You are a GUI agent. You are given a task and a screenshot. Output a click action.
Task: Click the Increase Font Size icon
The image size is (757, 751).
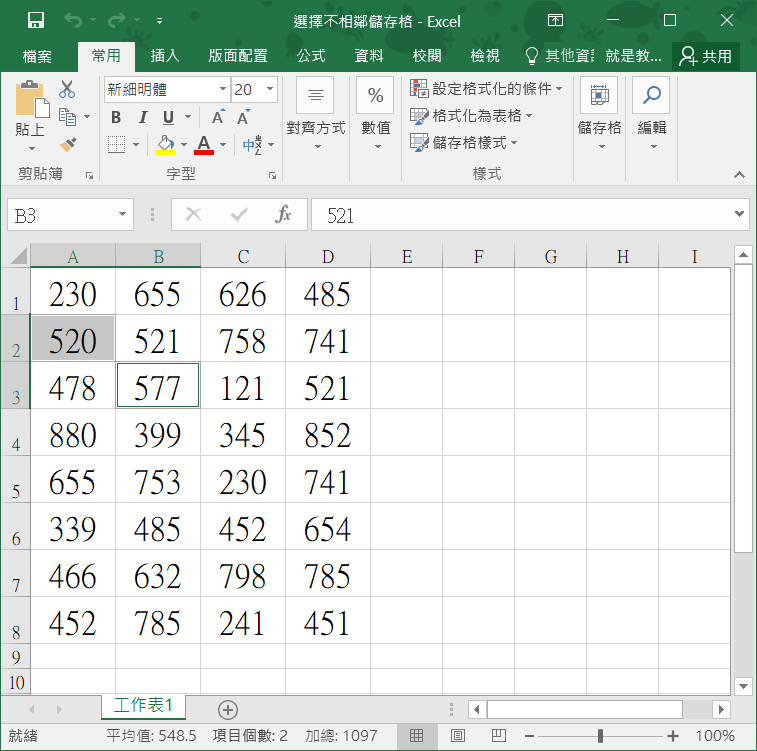(x=217, y=117)
